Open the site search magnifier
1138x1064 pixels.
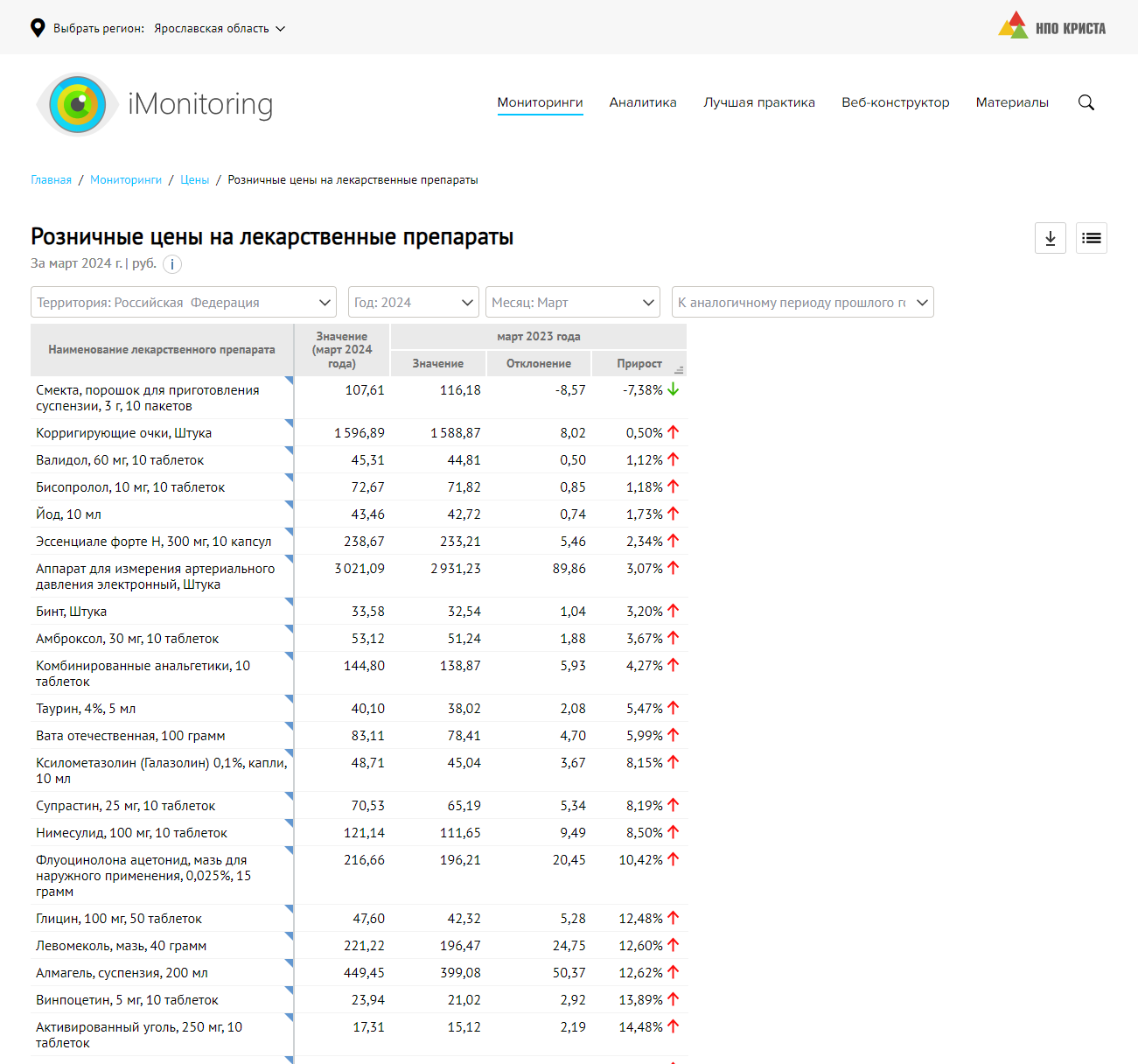pyautogui.click(x=1086, y=102)
